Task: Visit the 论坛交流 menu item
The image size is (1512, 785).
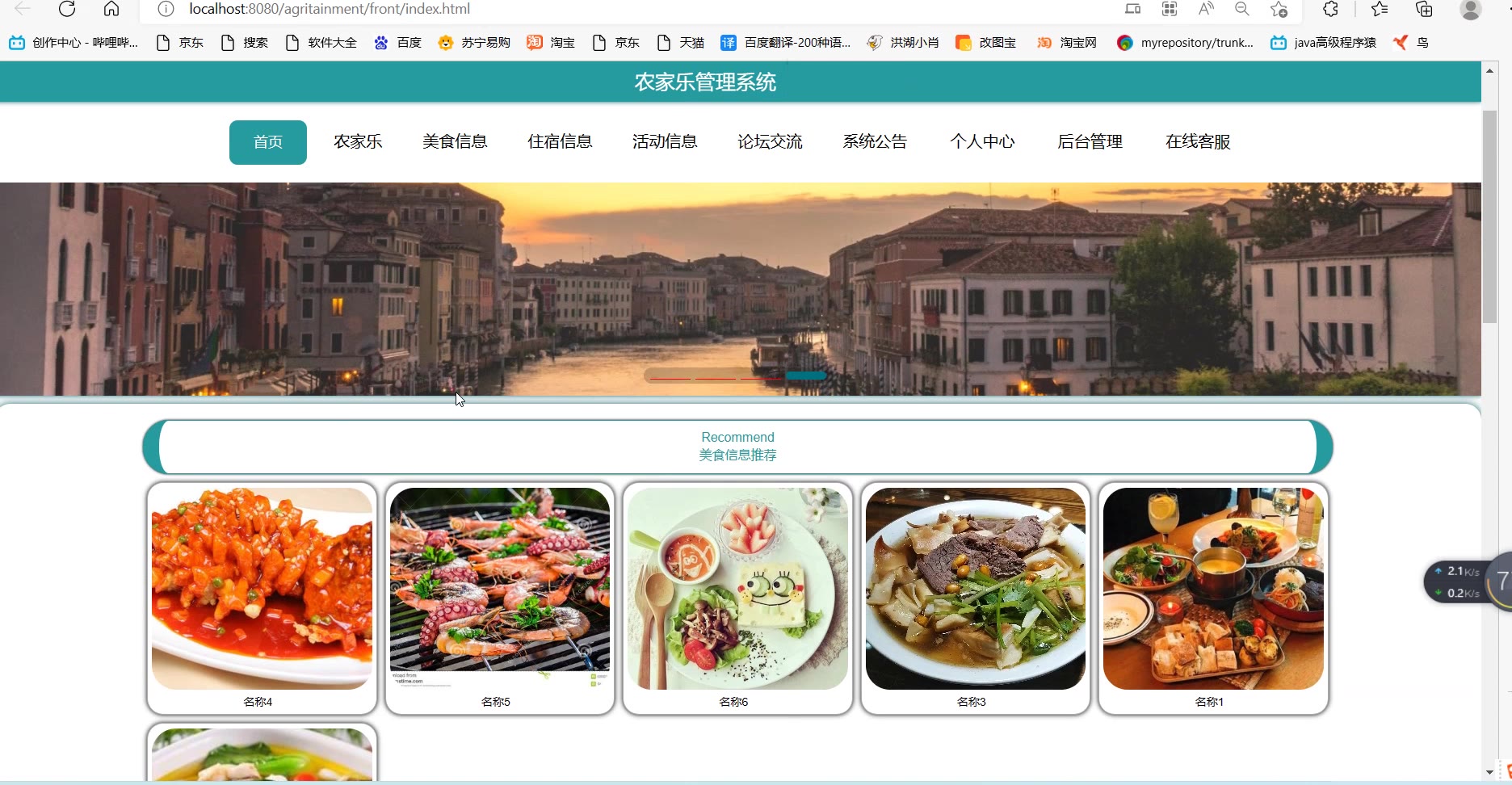Action: point(770,142)
